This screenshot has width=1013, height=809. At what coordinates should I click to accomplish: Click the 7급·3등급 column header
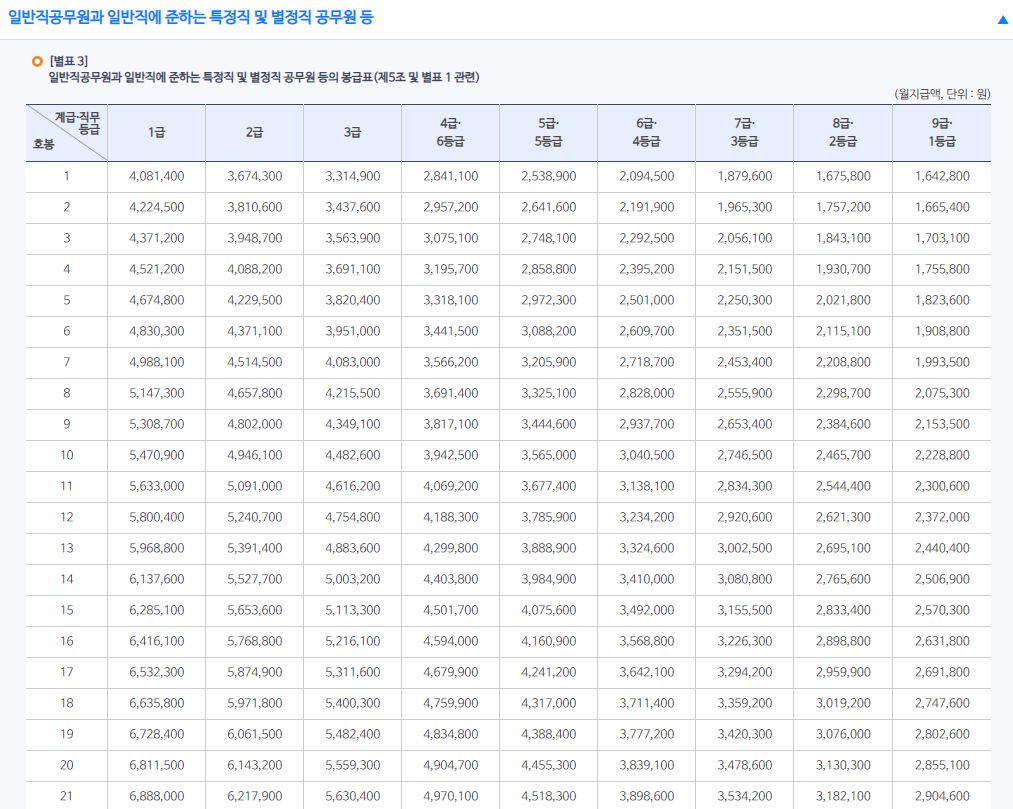744,133
